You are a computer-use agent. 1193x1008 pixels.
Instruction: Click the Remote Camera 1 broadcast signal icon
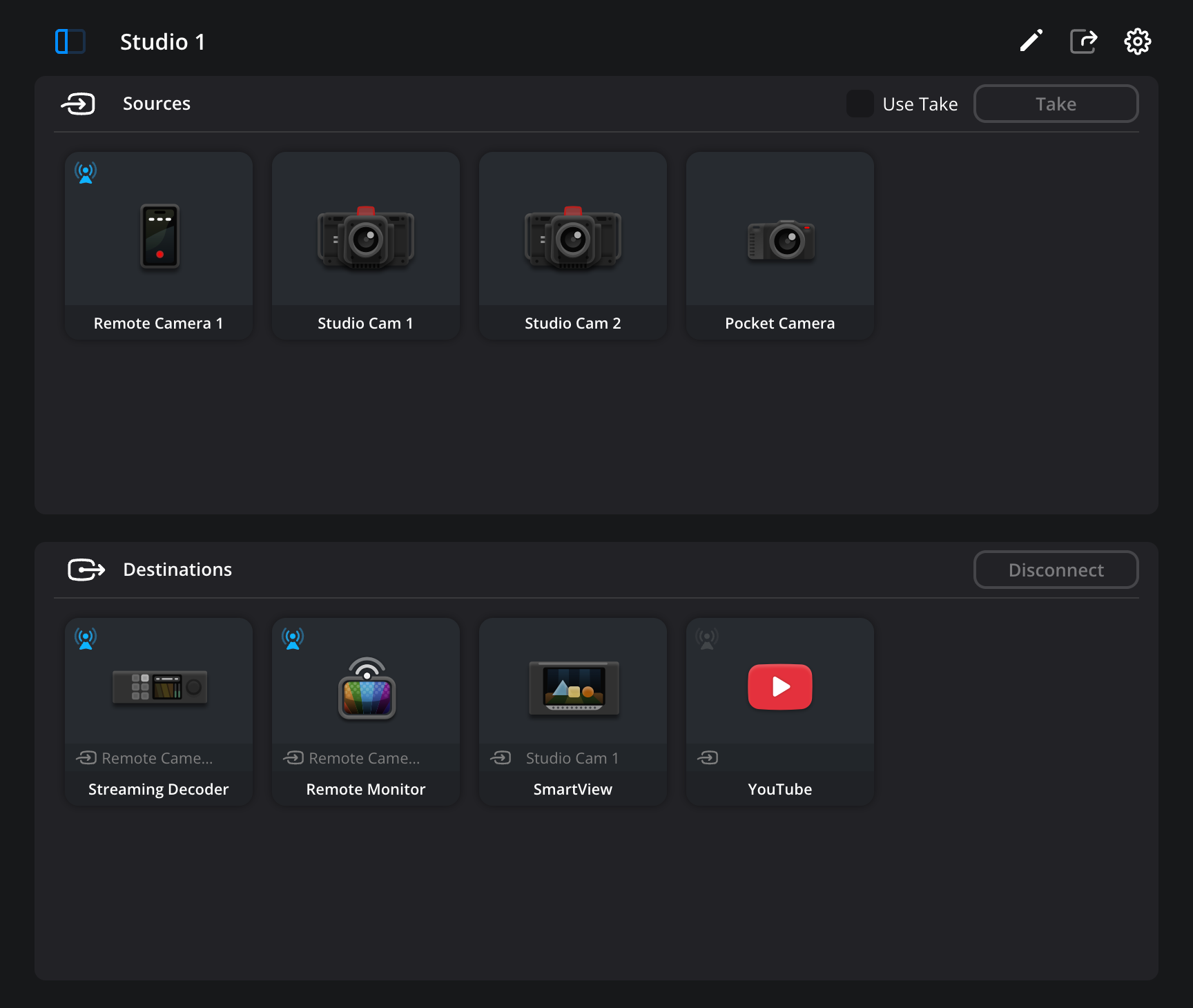86,173
